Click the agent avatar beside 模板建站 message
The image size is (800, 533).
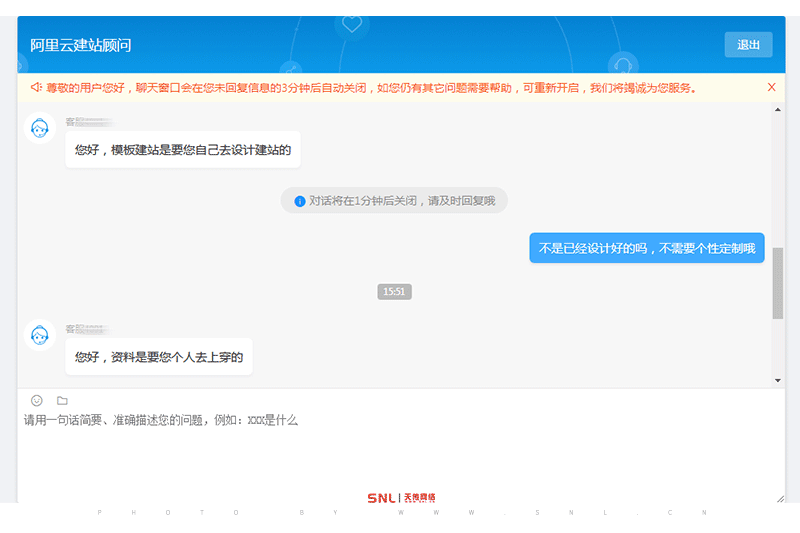click(x=40, y=128)
